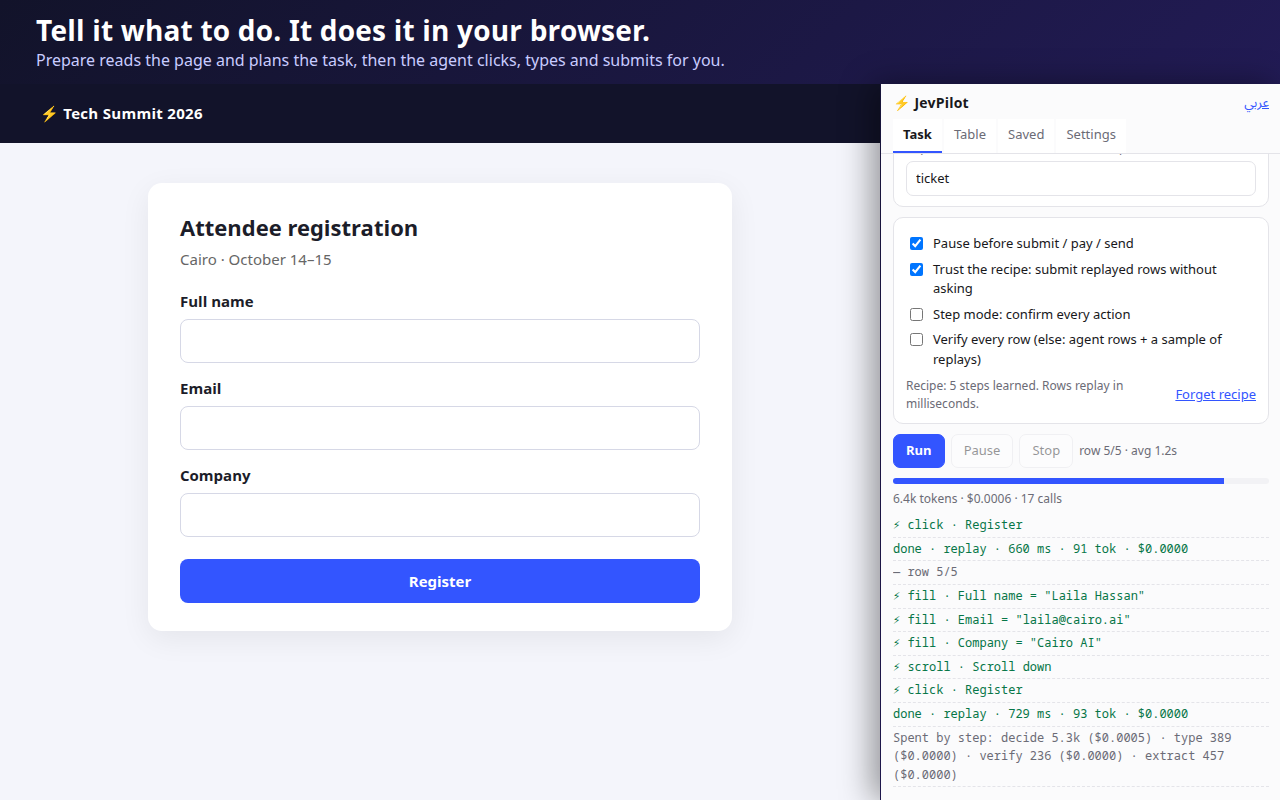Image resolution: width=1280 pixels, height=800 pixels.
Task: Open the Settings tab
Action: [x=1091, y=135]
